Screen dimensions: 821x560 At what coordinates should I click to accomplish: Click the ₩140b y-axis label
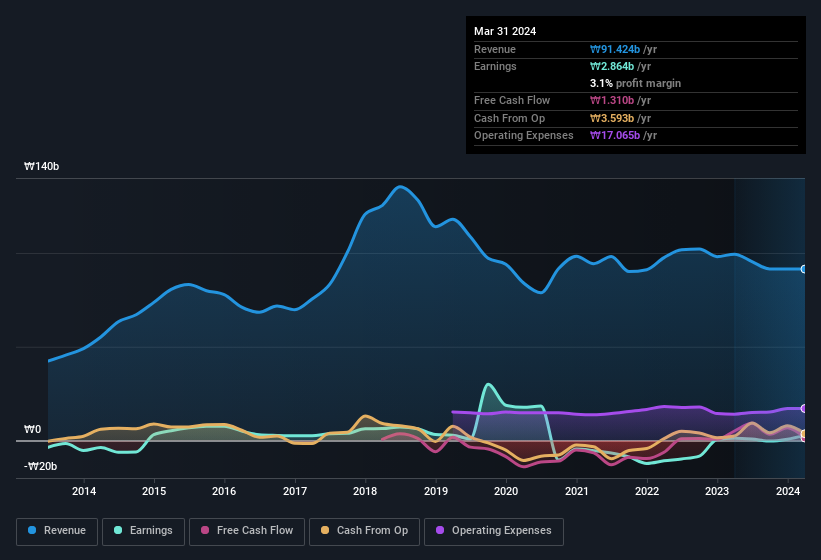(x=41, y=166)
